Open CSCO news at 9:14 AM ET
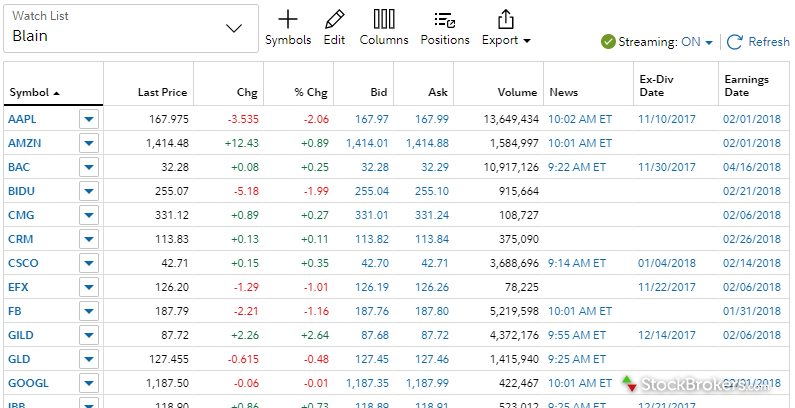The image size is (795, 408). coord(577,264)
